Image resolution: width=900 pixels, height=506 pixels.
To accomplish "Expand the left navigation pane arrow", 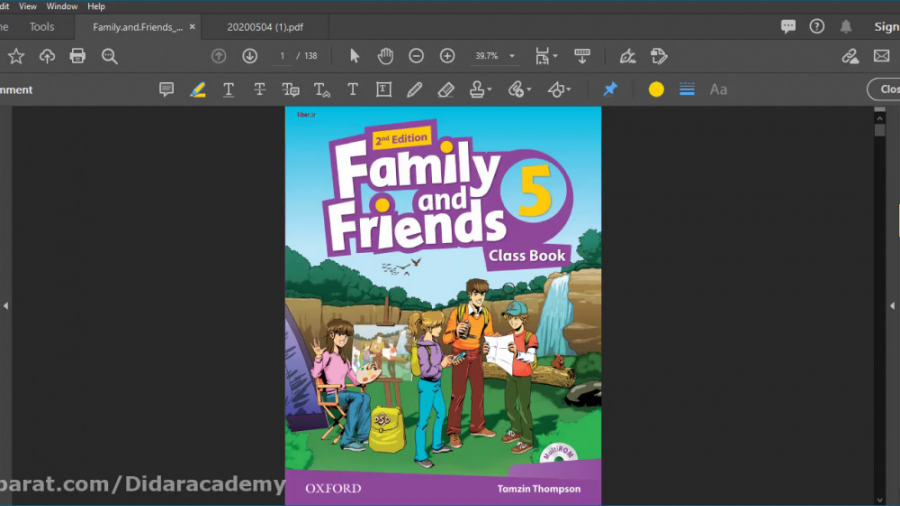I will pyautogui.click(x=6, y=306).
